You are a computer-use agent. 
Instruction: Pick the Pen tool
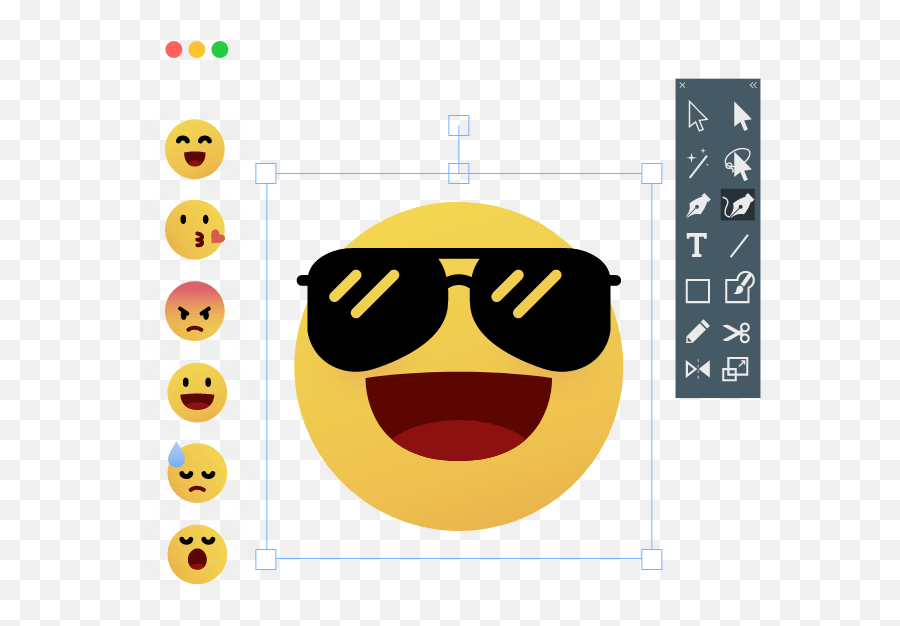(x=695, y=205)
